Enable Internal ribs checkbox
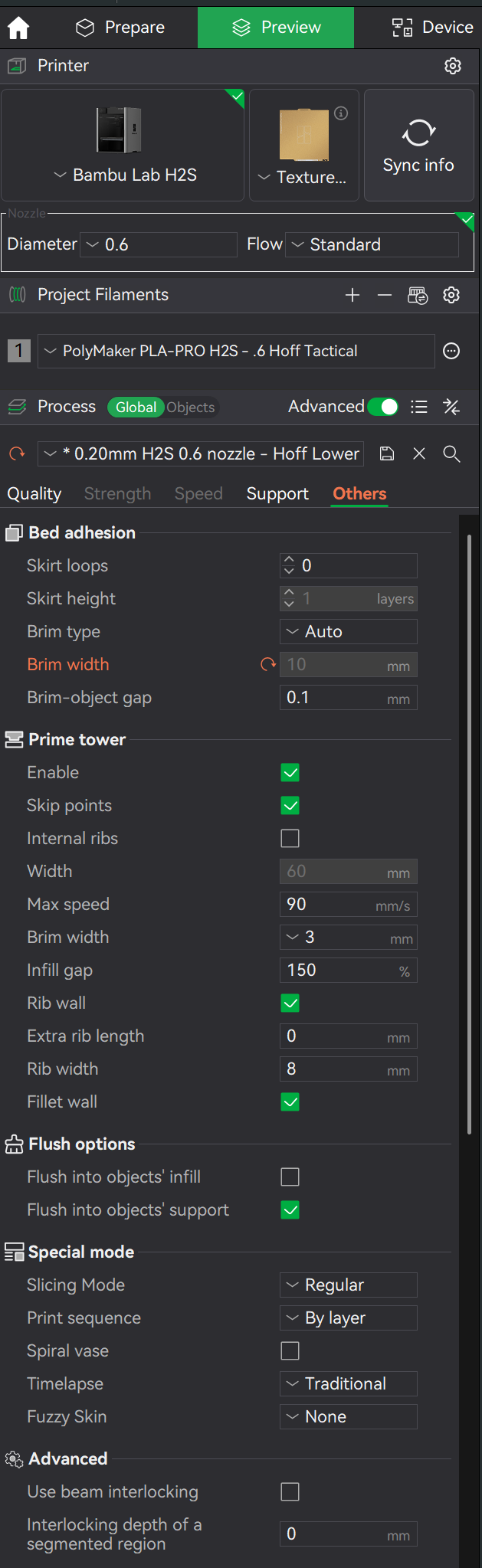This screenshot has width=482, height=1568. [290, 839]
